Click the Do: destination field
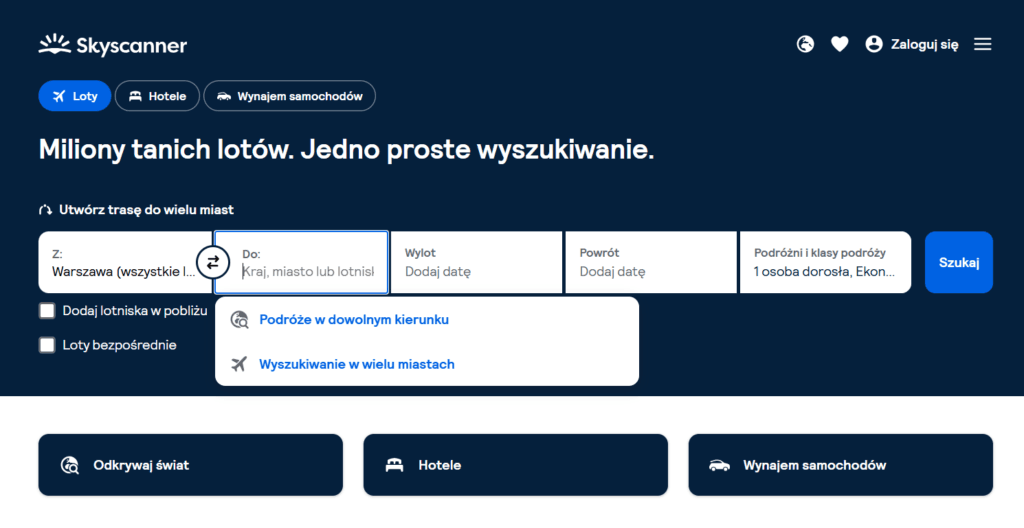The image size is (1024, 528). point(301,263)
